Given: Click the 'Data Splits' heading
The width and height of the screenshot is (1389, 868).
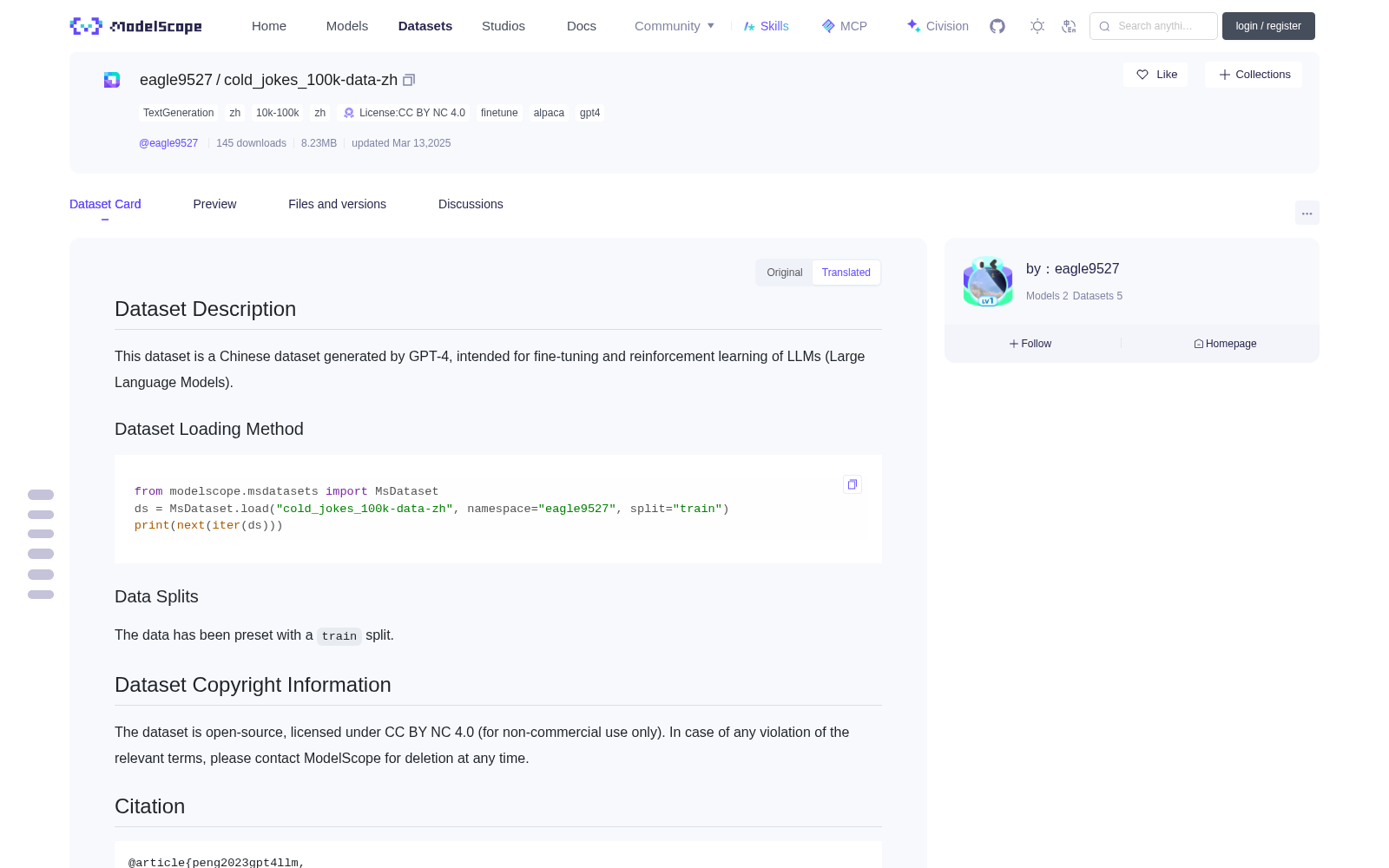Looking at the screenshot, I should click(x=156, y=596).
